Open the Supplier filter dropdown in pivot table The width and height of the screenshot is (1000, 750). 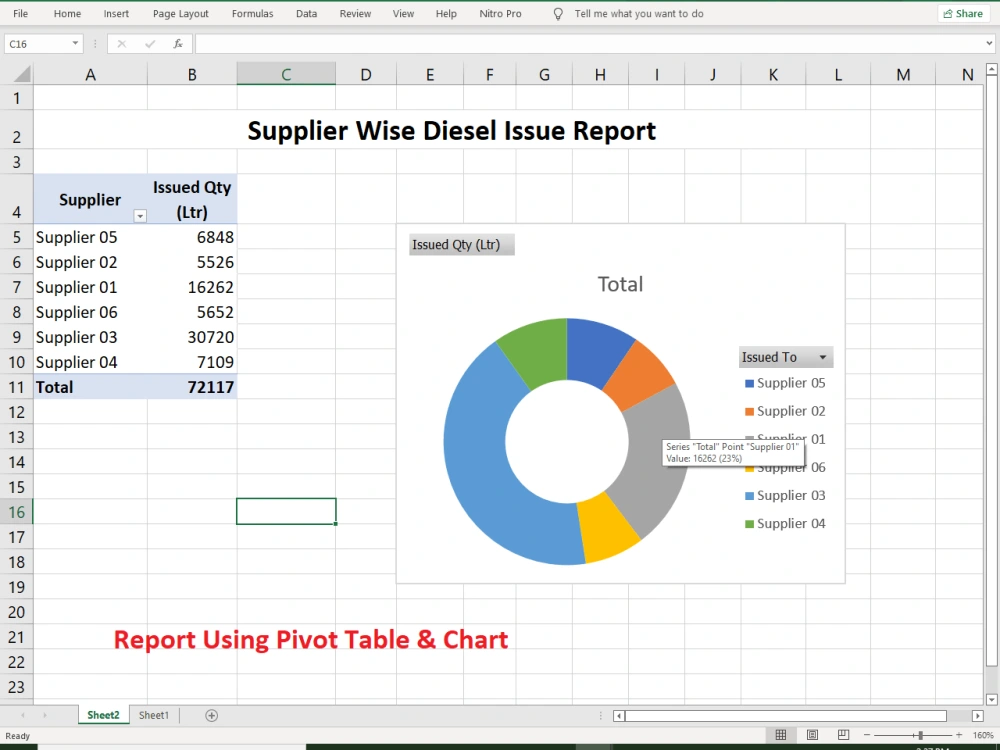140,216
